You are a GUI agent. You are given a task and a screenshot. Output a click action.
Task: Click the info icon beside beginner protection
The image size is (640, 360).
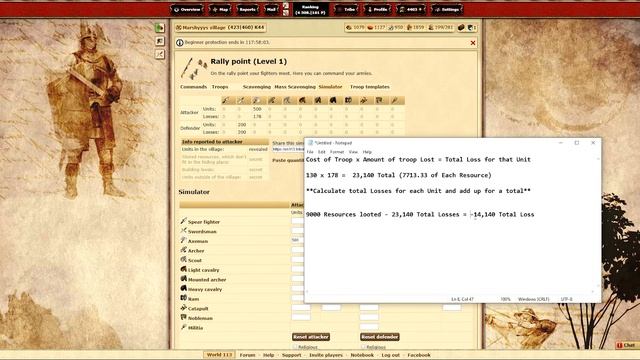point(180,42)
